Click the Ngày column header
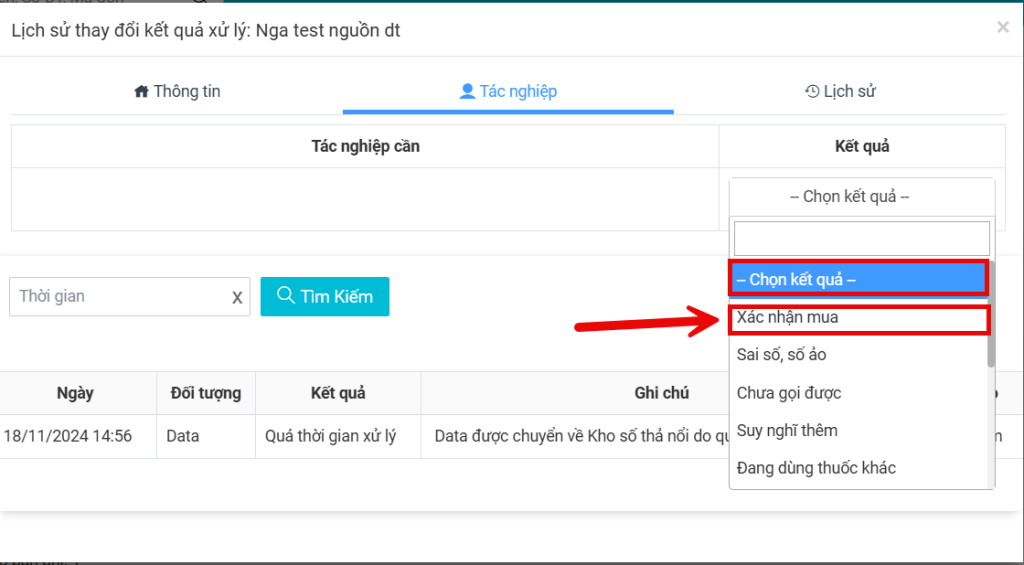 tap(76, 393)
